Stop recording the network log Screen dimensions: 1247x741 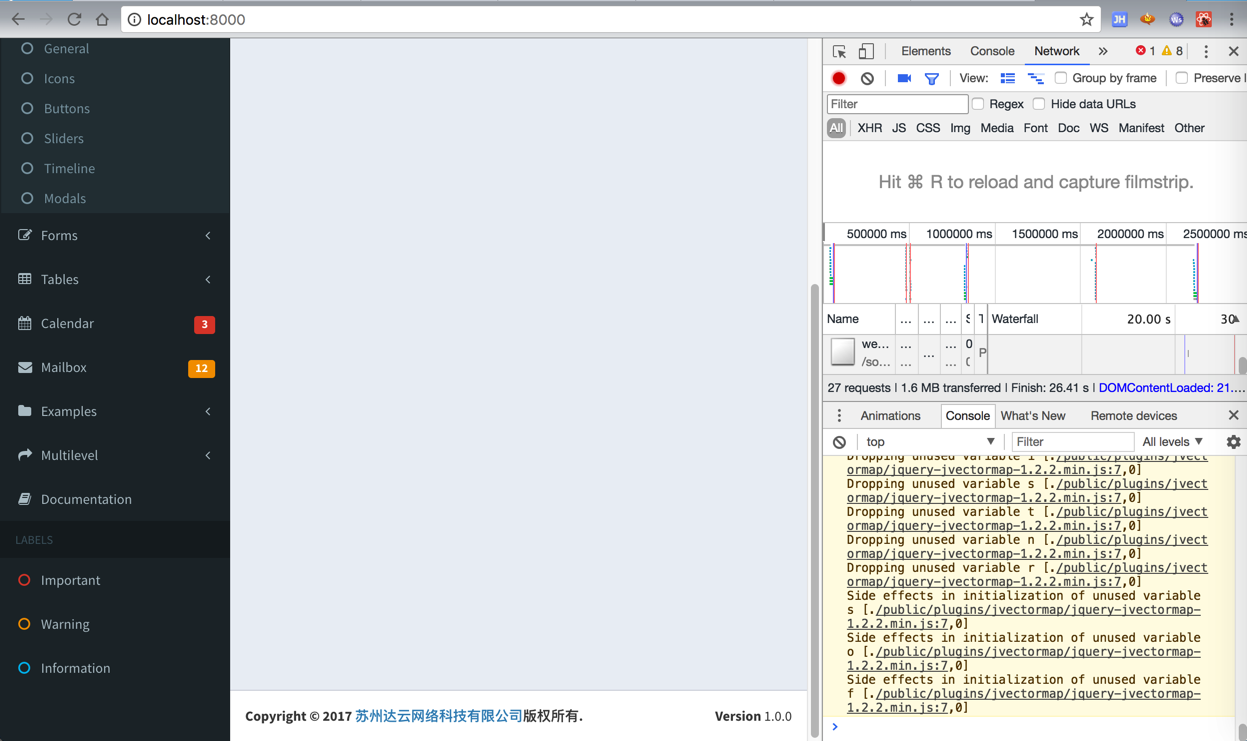coord(839,78)
